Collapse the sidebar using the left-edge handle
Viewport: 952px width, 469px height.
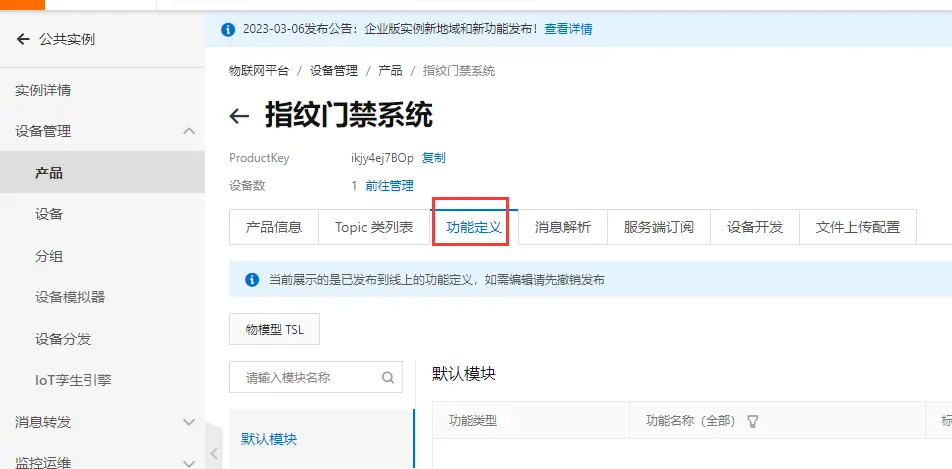212,455
